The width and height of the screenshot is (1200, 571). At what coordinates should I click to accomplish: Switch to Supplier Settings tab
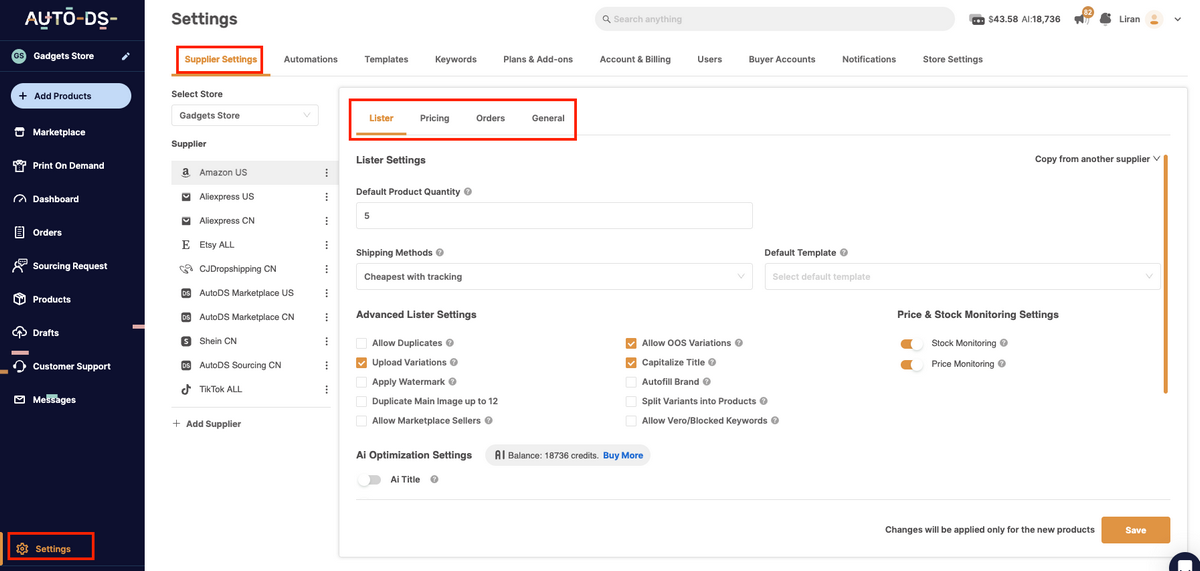221,60
